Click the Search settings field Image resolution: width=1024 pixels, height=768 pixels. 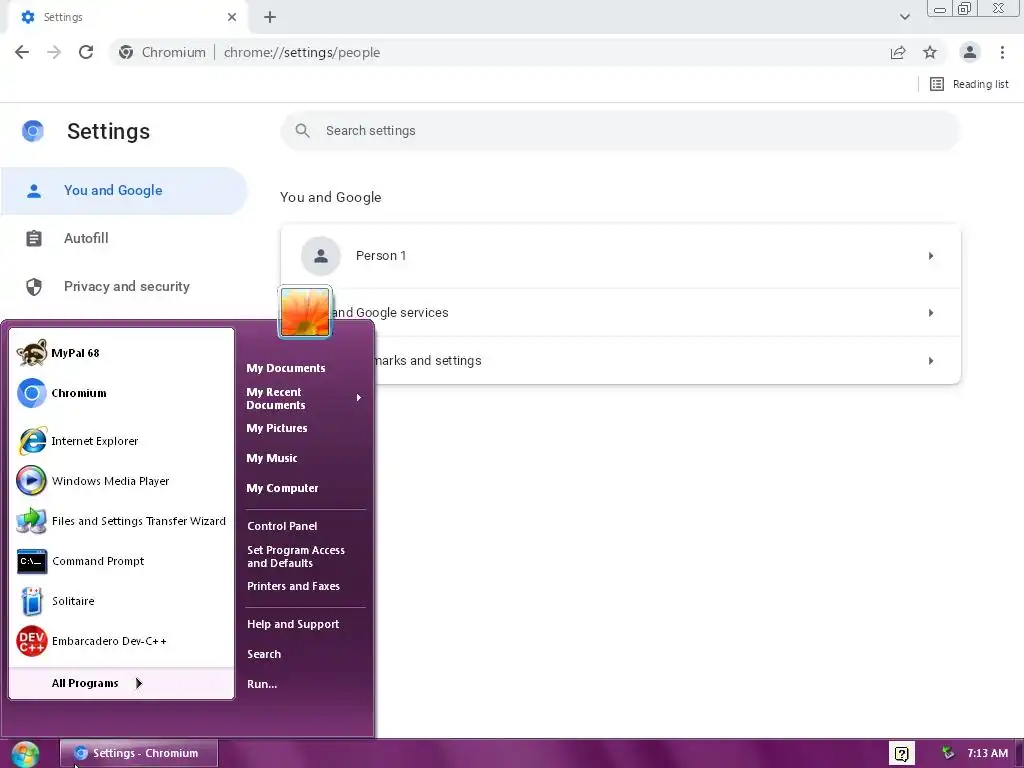coord(620,131)
